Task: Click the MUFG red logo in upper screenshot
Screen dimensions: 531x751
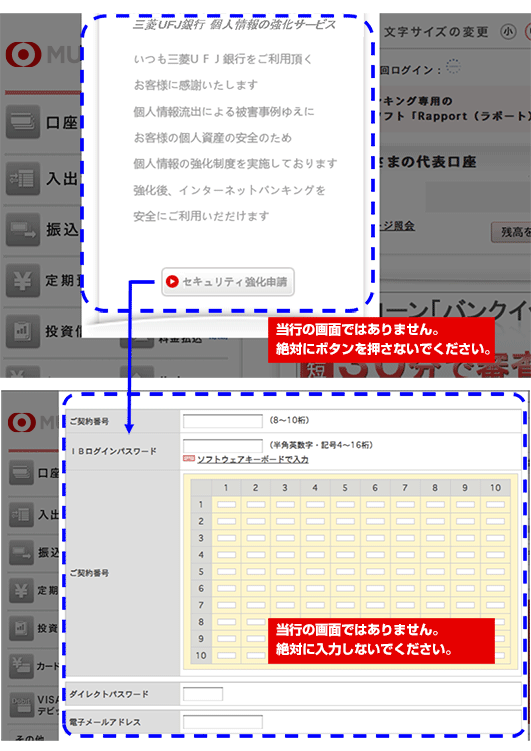Action: coord(23,54)
